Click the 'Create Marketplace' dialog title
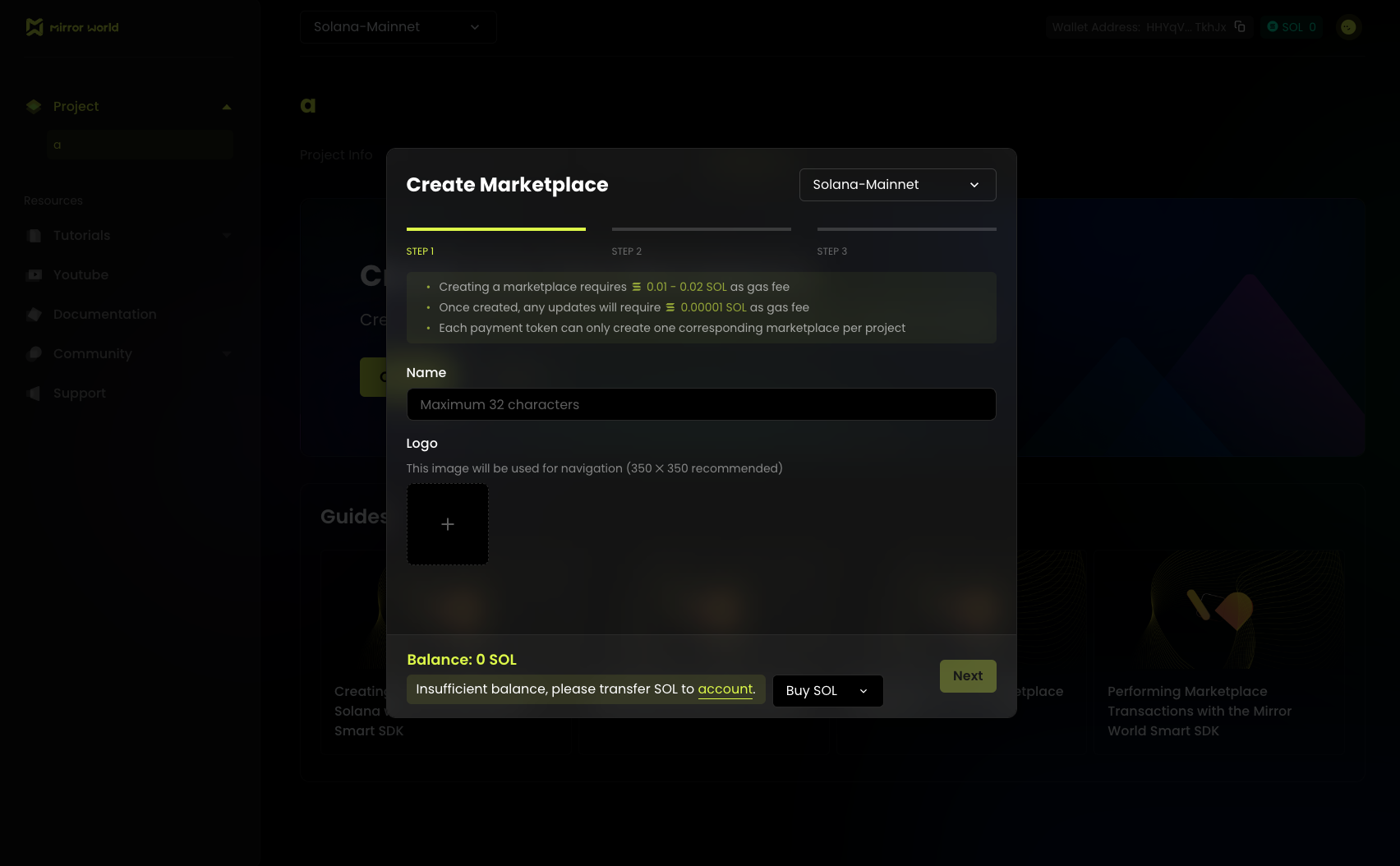Image resolution: width=1400 pixels, height=866 pixels. [x=507, y=185]
